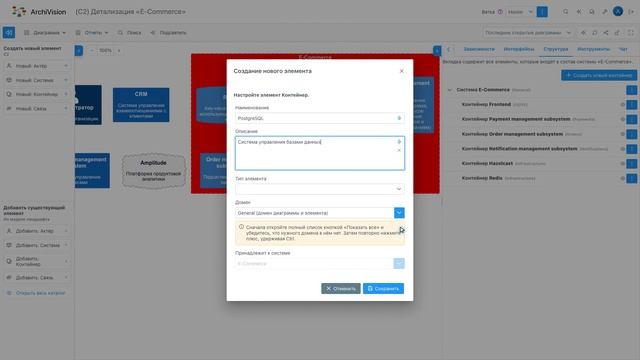Open the Принадлежит к системе dropdown
Viewport: 640px width, 360px height.
[x=399, y=263]
